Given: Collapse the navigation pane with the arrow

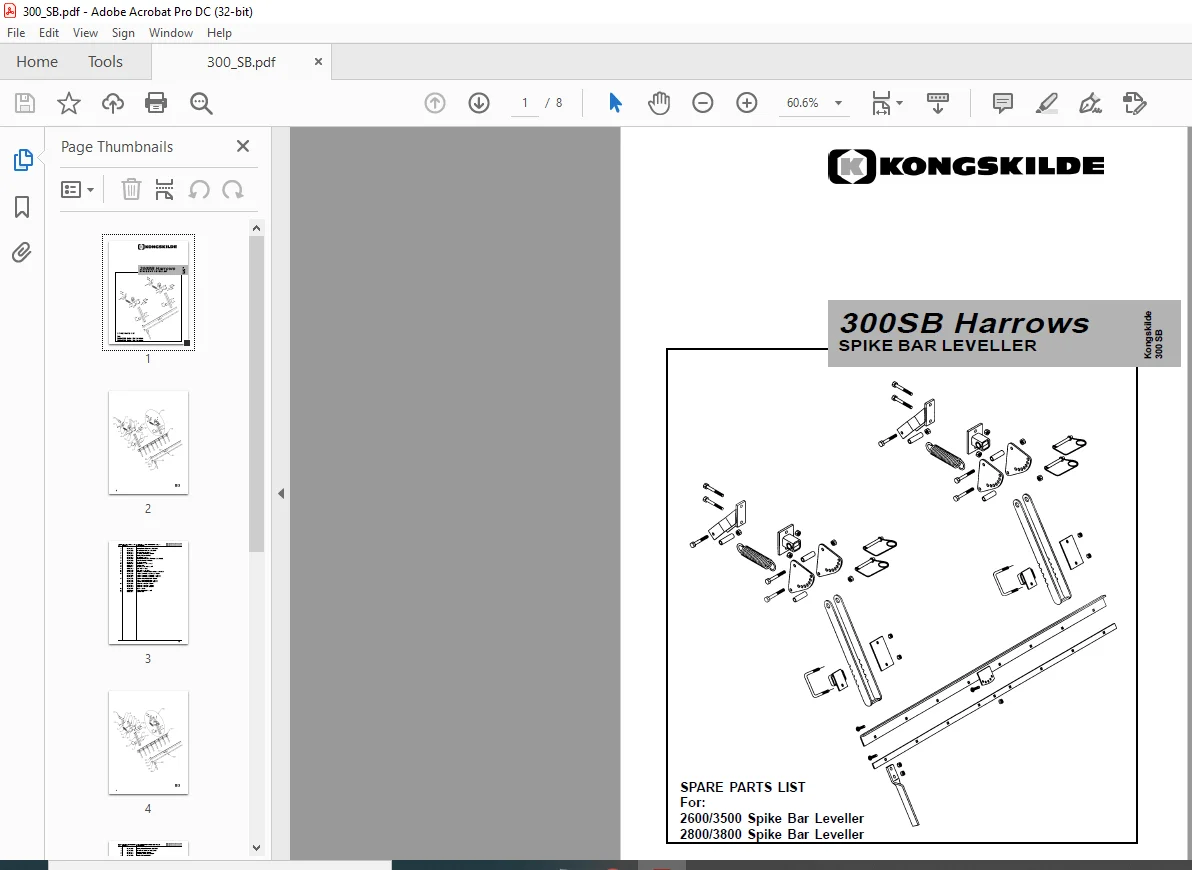Looking at the screenshot, I should tap(281, 494).
